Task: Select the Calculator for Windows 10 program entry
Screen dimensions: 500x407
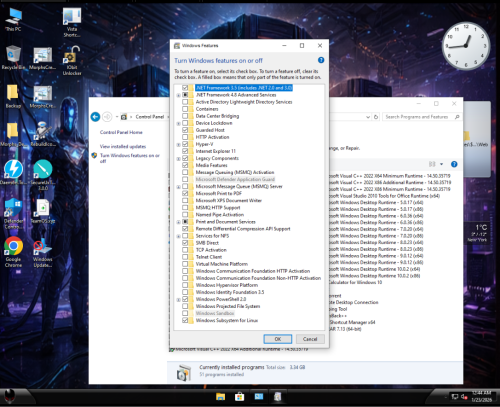Action: (x=356, y=282)
